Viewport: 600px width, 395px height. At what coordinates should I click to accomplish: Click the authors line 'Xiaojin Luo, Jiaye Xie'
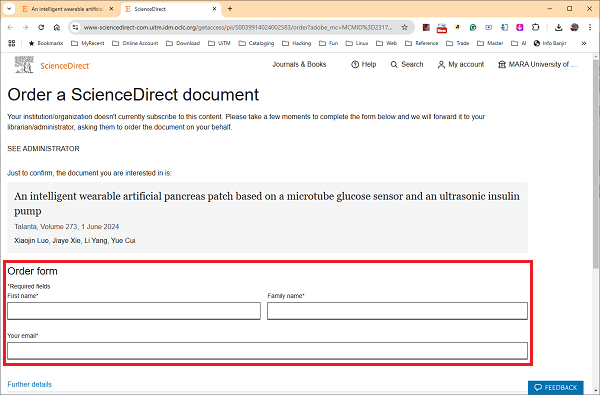pos(75,240)
